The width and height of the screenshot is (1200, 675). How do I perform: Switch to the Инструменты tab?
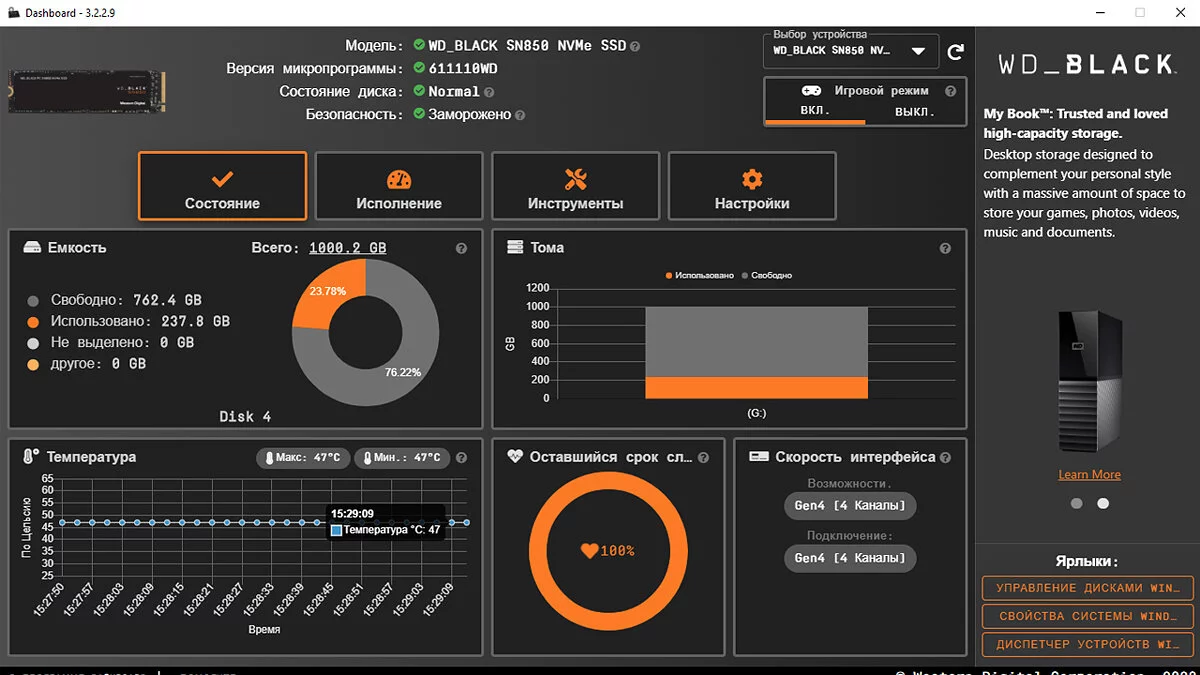575,186
